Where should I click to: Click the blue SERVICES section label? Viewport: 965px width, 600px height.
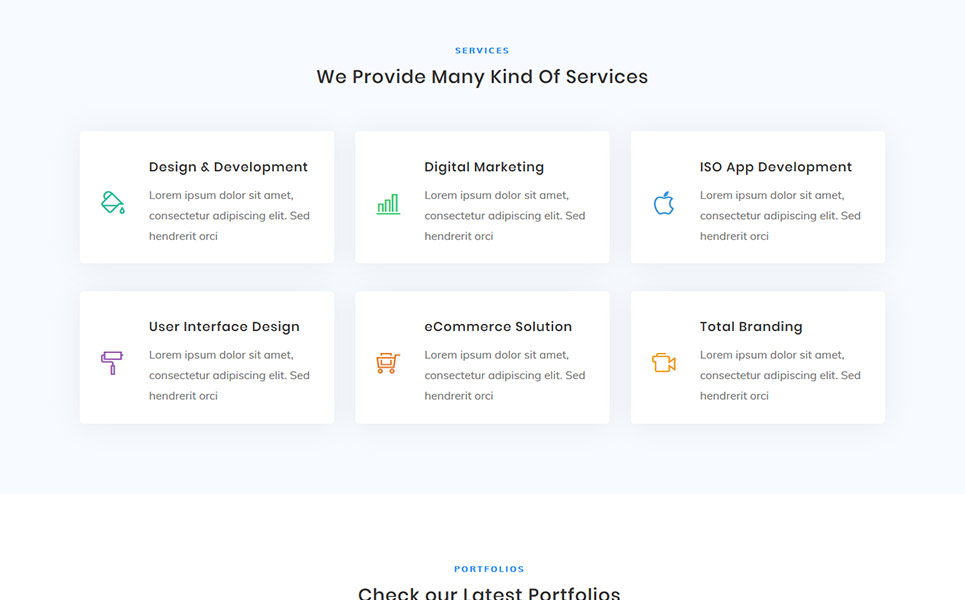482,50
